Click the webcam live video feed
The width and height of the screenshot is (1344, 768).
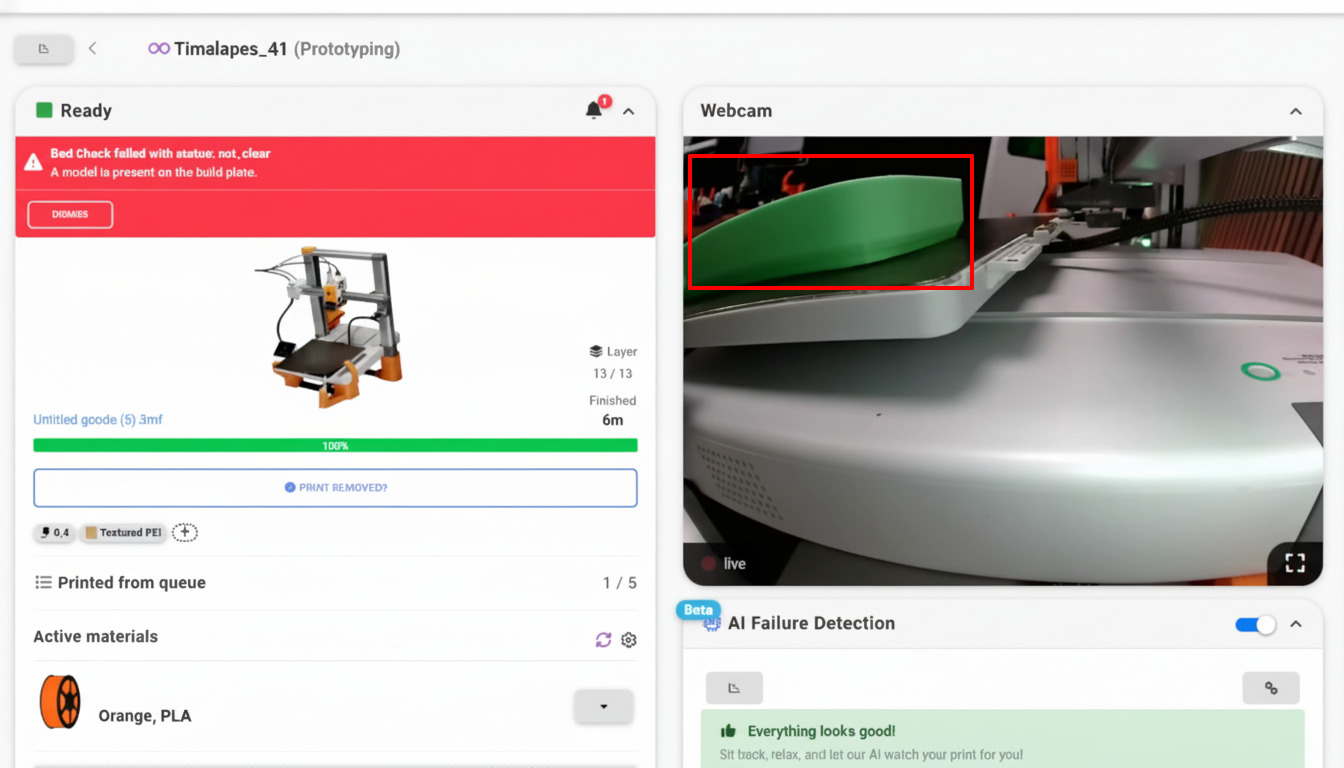[x=1003, y=361]
